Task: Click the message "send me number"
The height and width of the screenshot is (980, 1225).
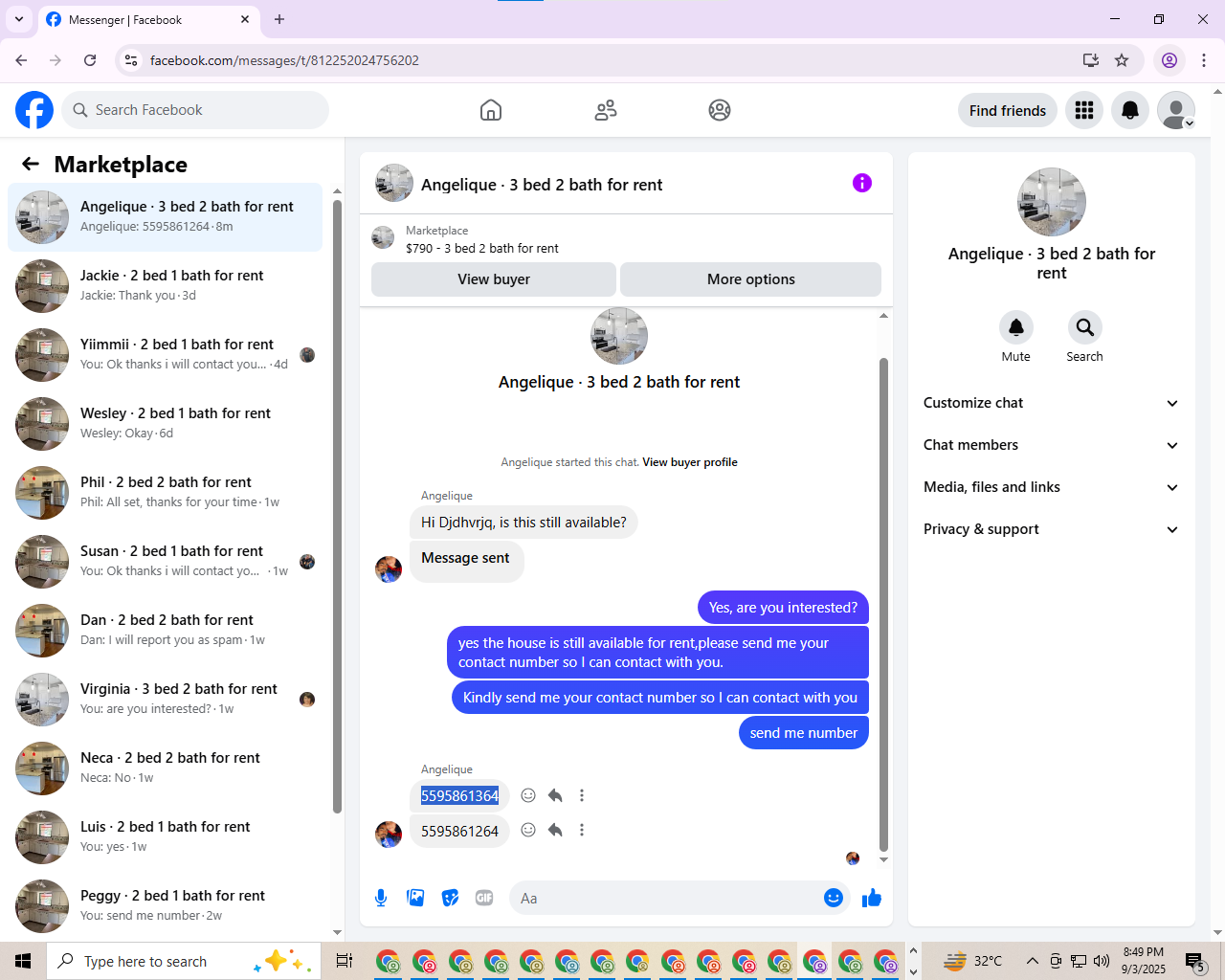Action: 804,733
